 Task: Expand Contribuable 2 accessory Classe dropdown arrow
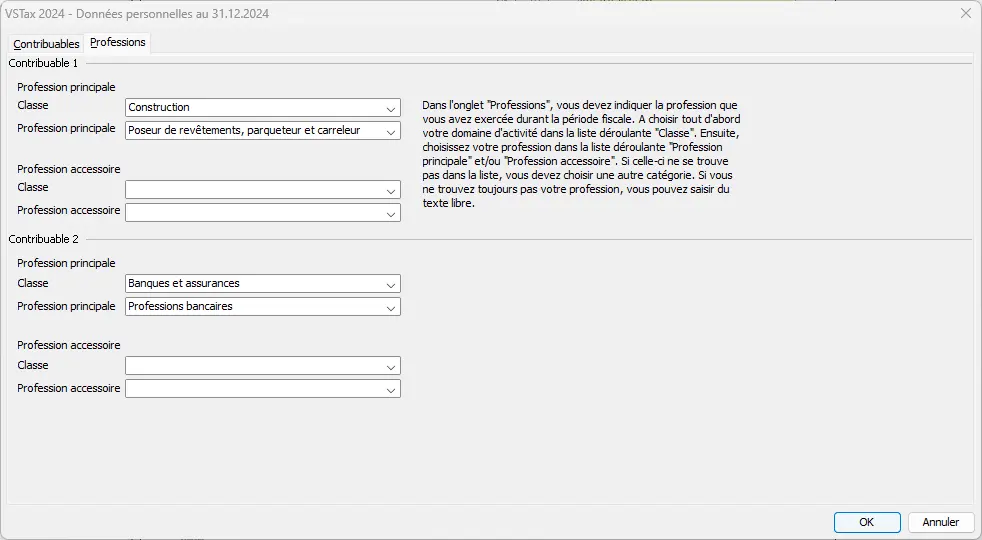click(x=390, y=366)
